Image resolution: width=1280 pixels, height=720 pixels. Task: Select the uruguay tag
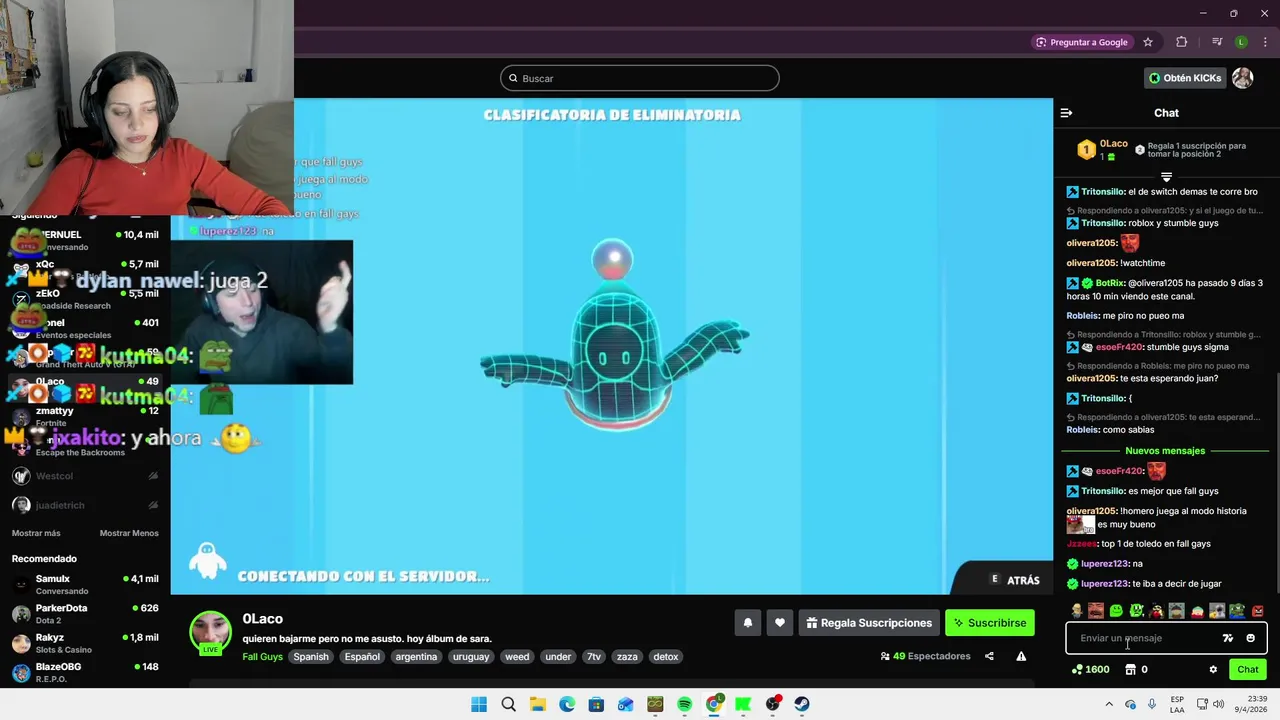click(x=471, y=657)
